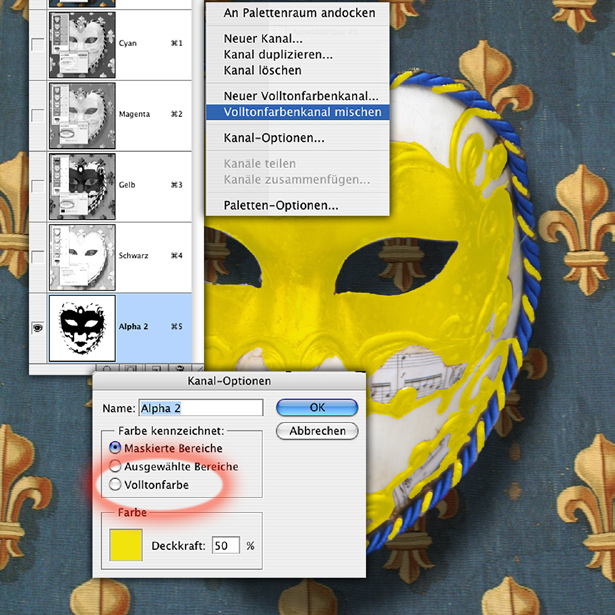Select Maskierte Bereiche radio button

[x=115, y=448]
